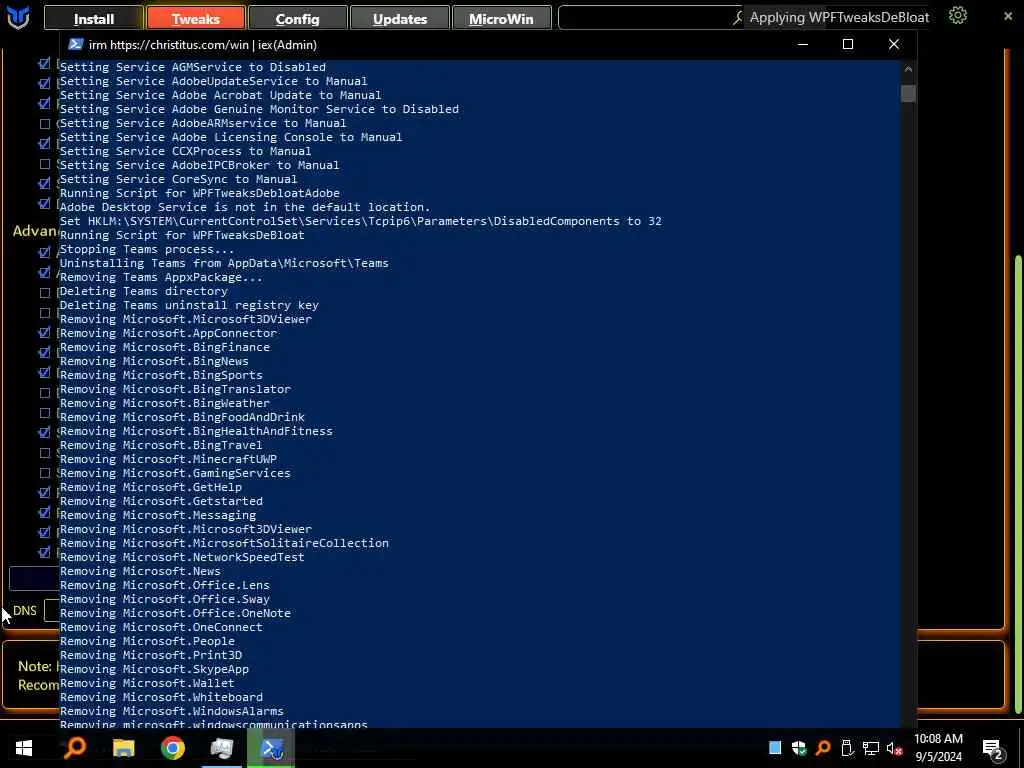Screen dimensions: 1024x768
Task: Go to the Updates tab
Action: pos(400,18)
